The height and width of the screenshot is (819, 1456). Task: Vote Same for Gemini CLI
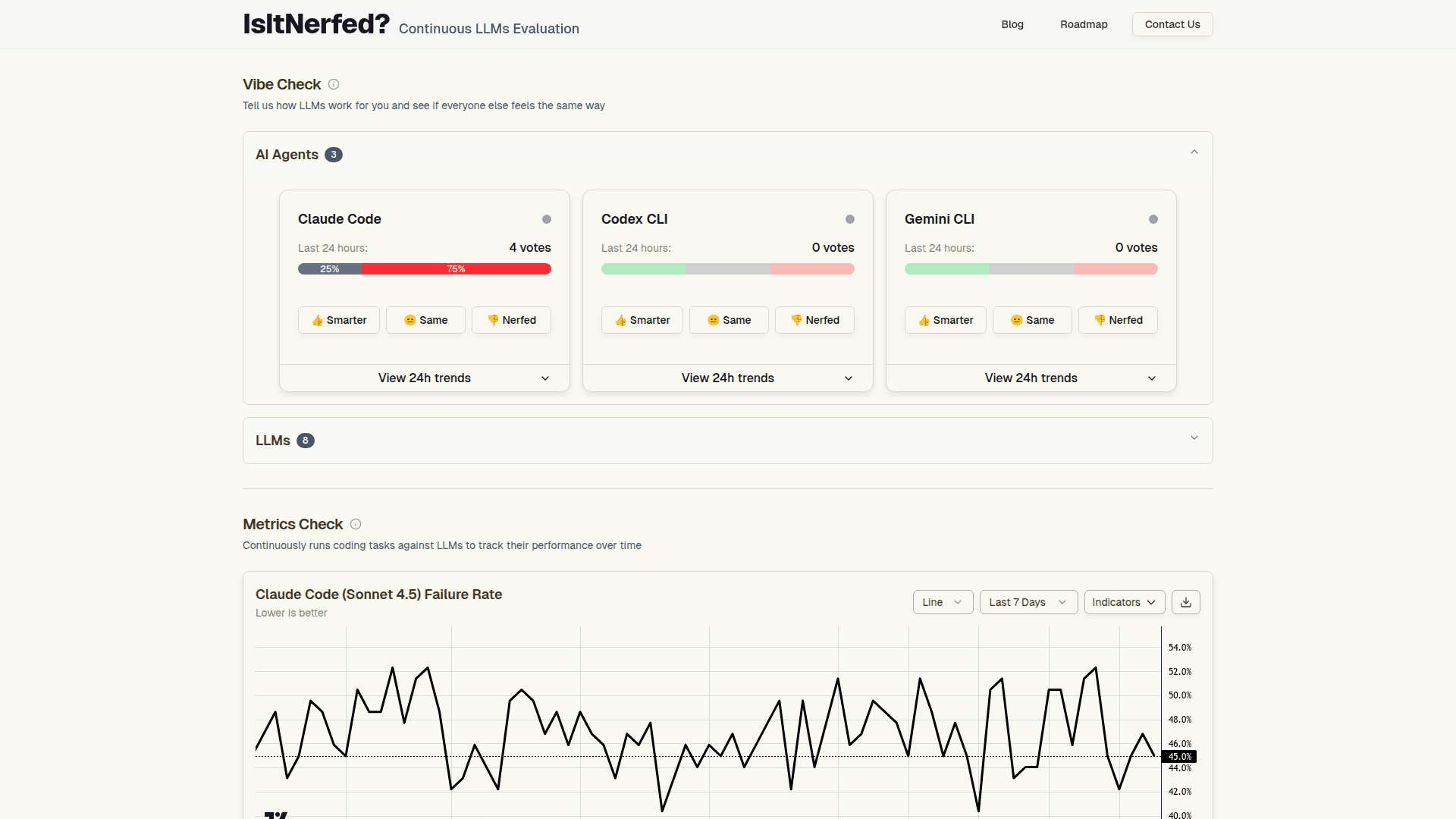click(1032, 320)
